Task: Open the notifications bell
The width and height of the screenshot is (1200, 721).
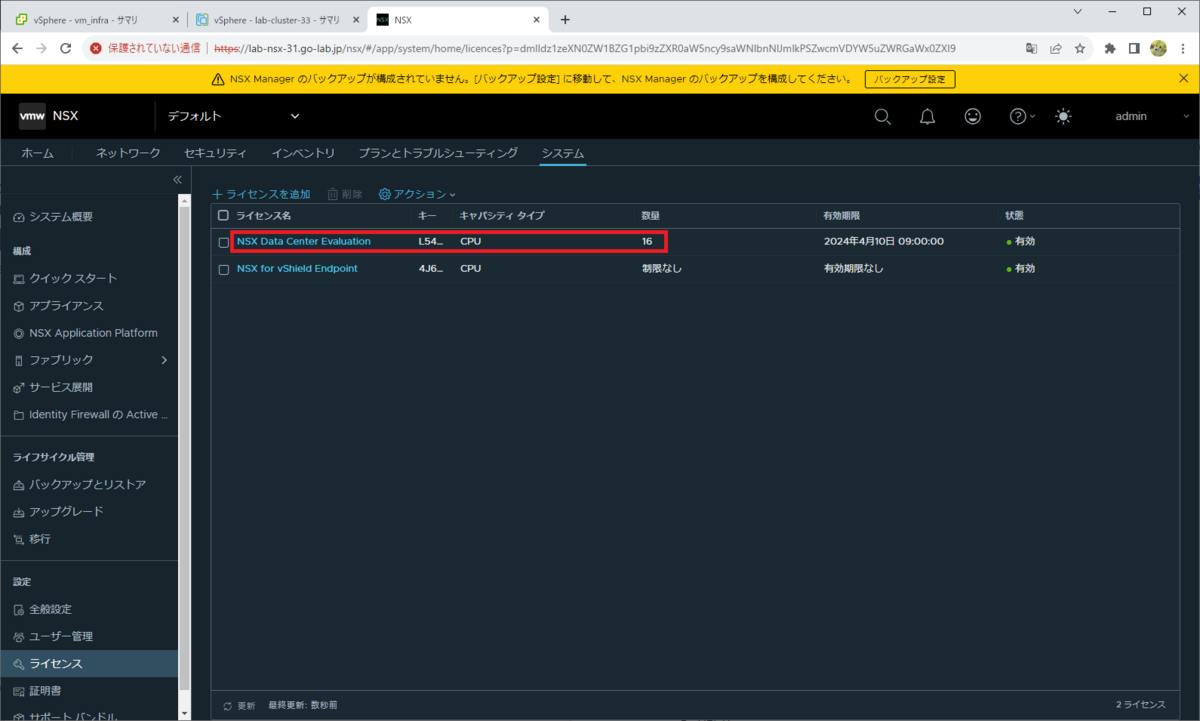Action: click(927, 117)
